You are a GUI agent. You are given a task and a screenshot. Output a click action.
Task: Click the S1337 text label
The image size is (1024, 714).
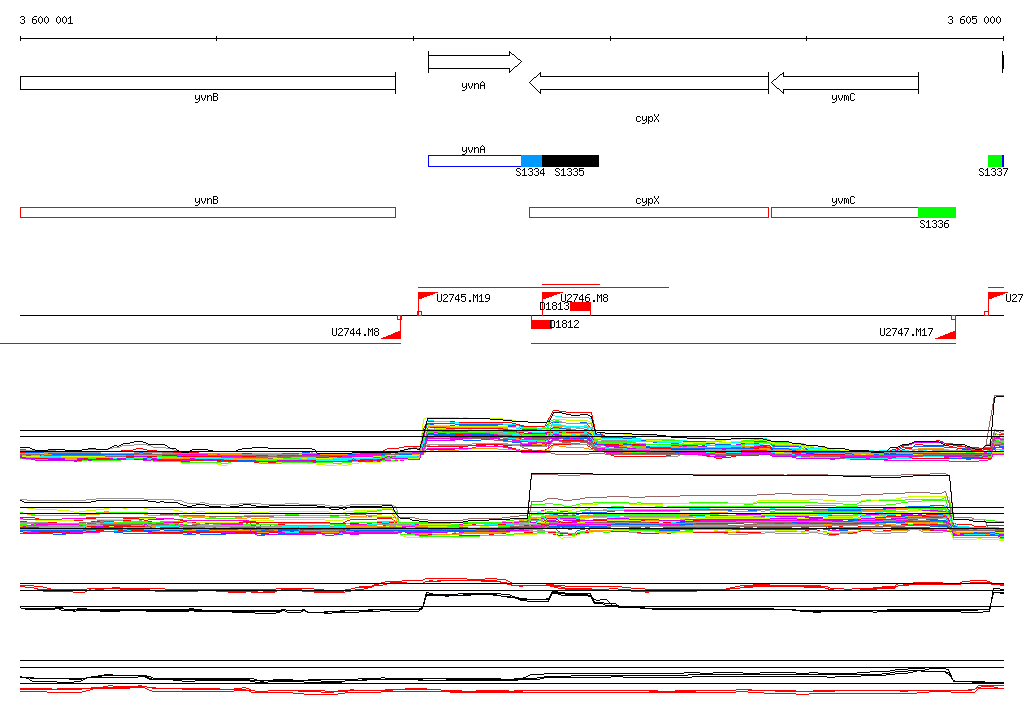point(993,172)
